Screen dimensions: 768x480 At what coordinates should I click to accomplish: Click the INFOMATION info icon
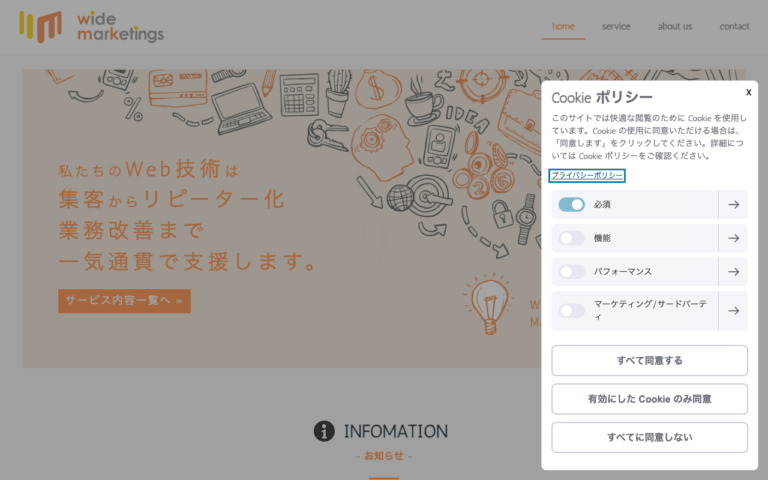point(324,431)
